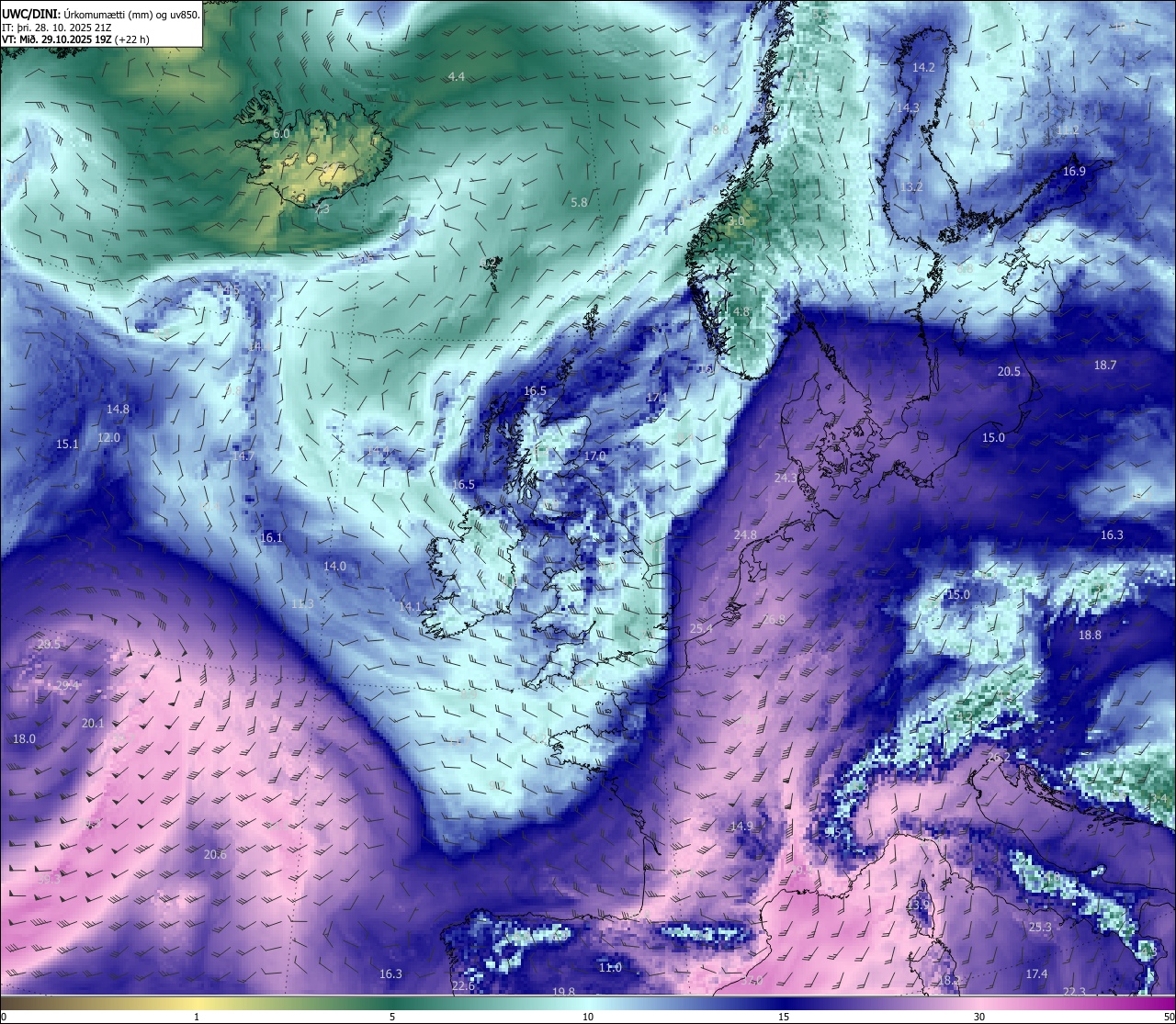This screenshot has width=1176, height=1024.
Task: Click the 18.0 value at the left edge
Action: point(24,739)
